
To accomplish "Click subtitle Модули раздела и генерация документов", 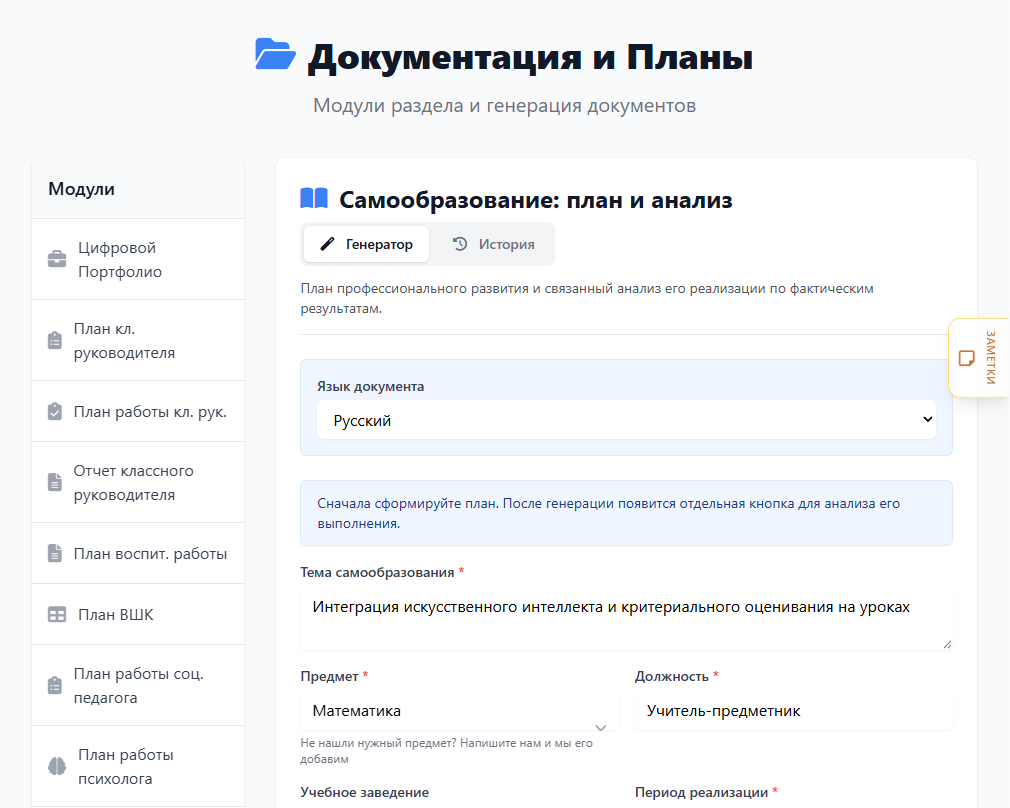I will (x=504, y=105).
